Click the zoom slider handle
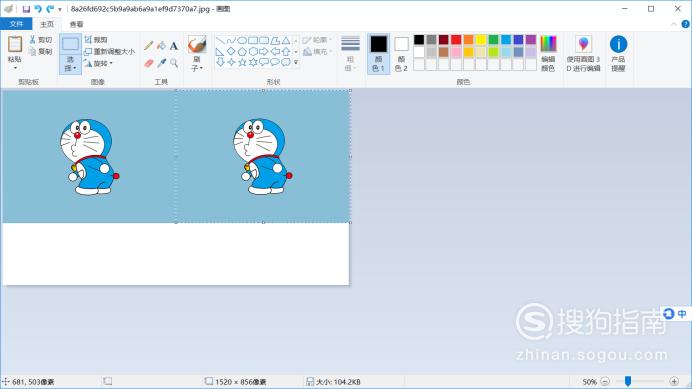Image resolution: width=692 pixels, height=389 pixels. click(628, 381)
